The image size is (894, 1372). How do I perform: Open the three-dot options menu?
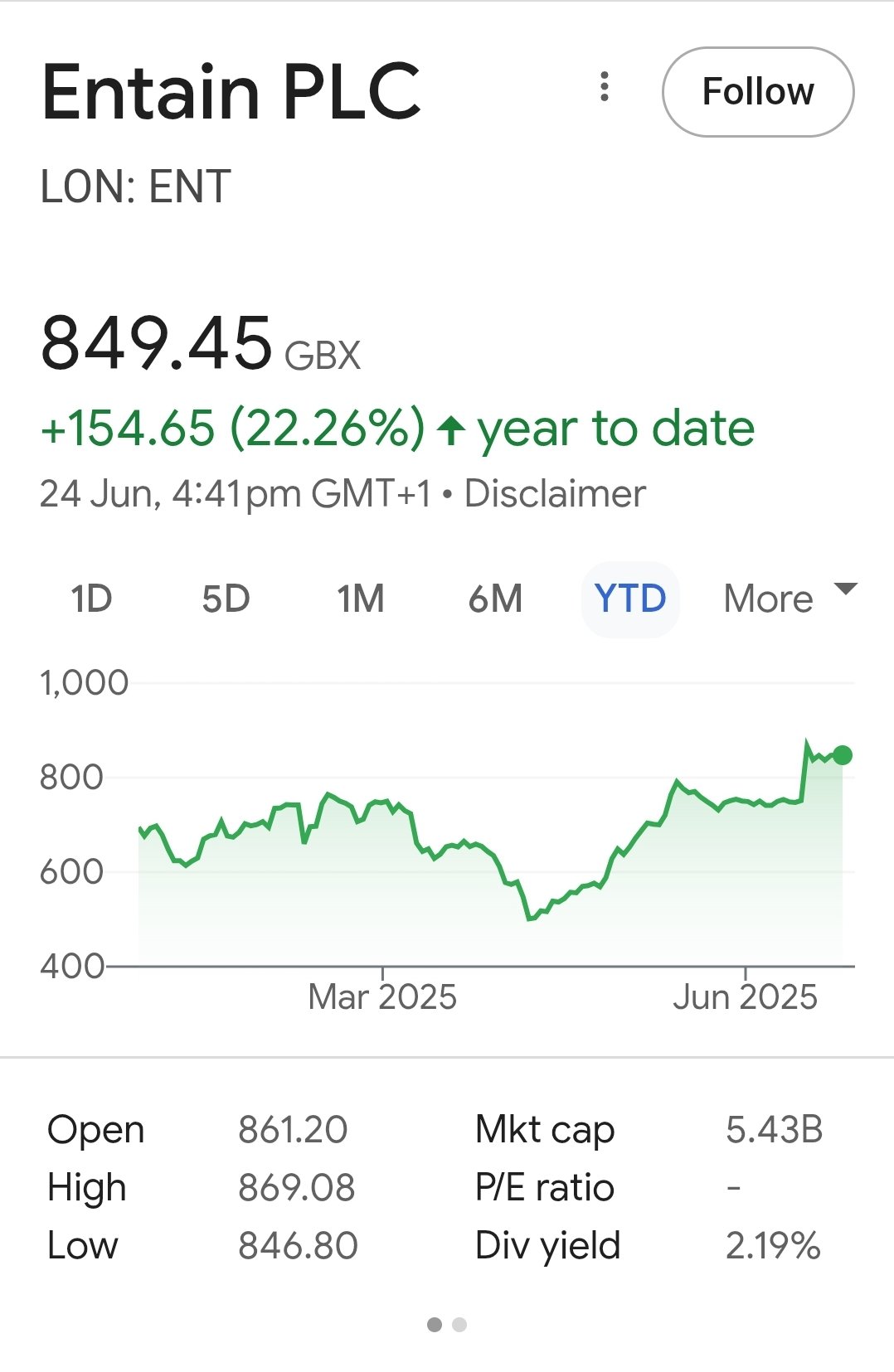pos(605,87)
